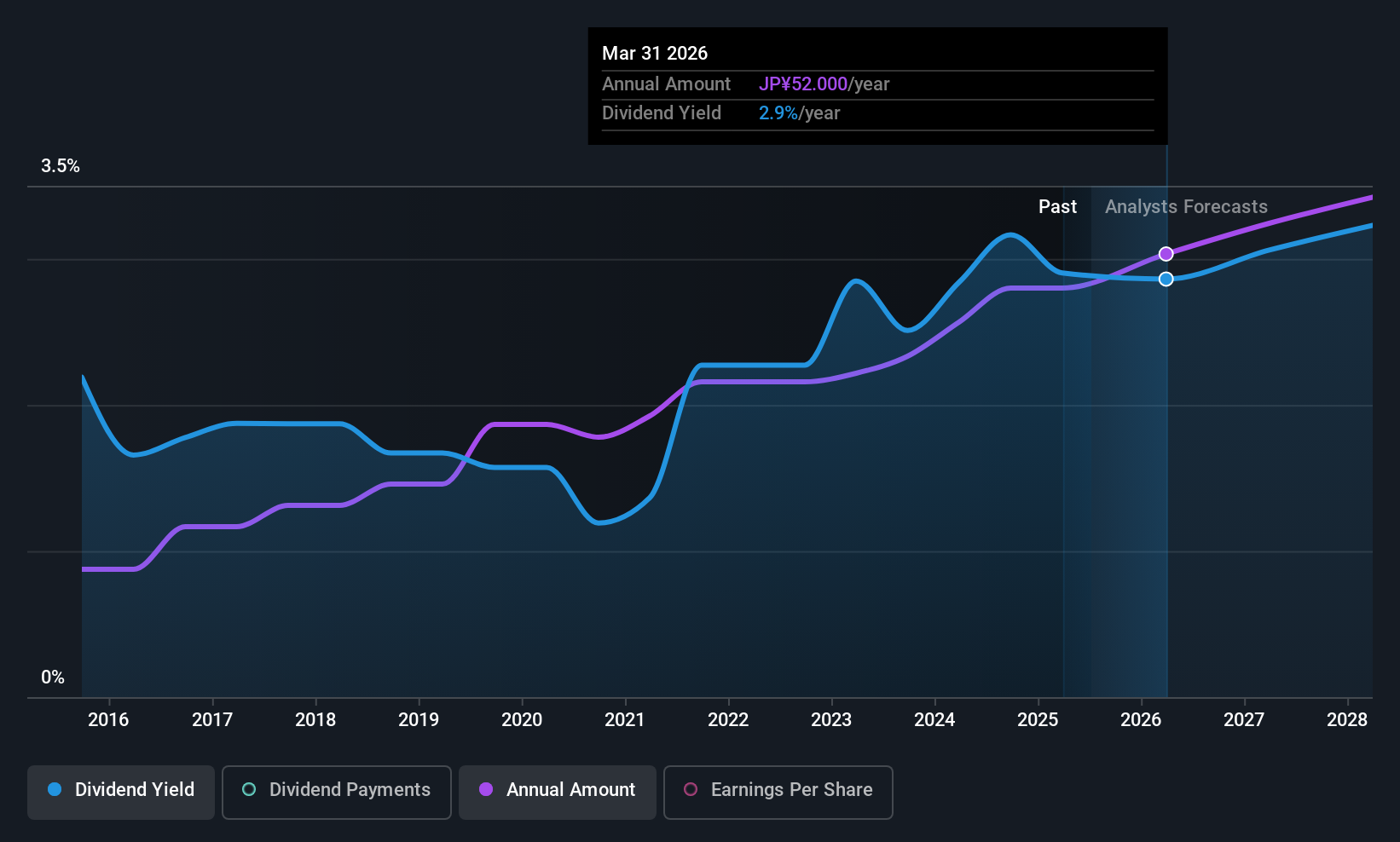Image resolution: width=1400 pixels, height=842 pixels.
Task: Click the 2.9%/year tooltip value
Action: (x=799, y=113)
